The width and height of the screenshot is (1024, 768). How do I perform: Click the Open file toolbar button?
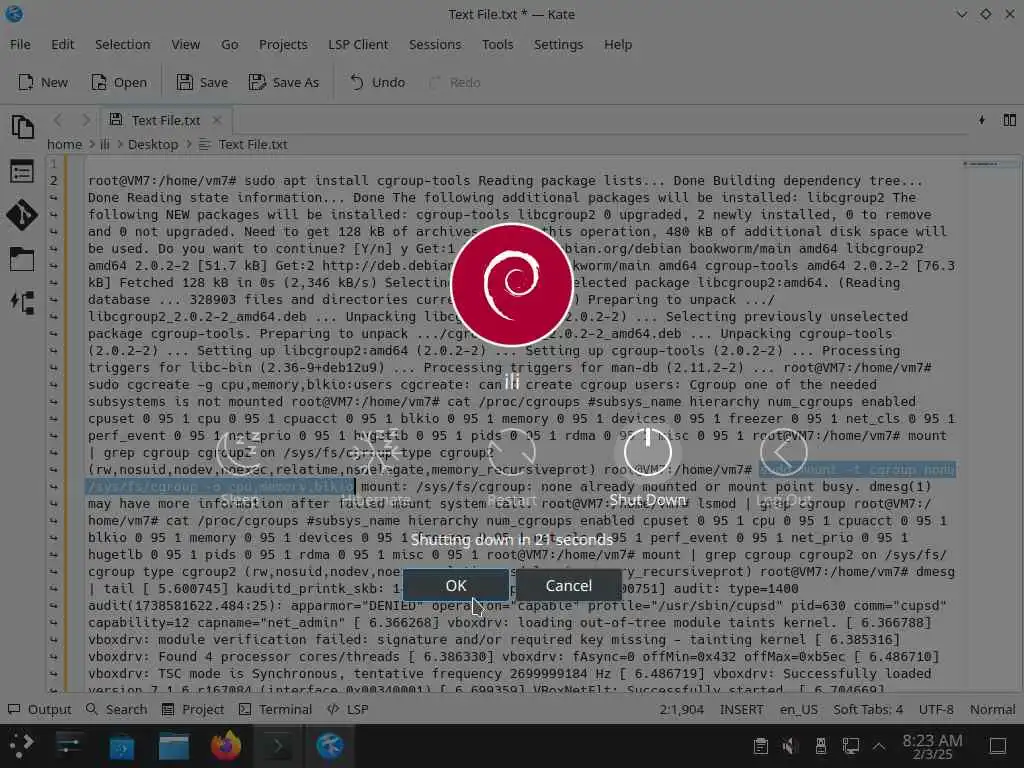pyautogui.click(x=119, y=82)
